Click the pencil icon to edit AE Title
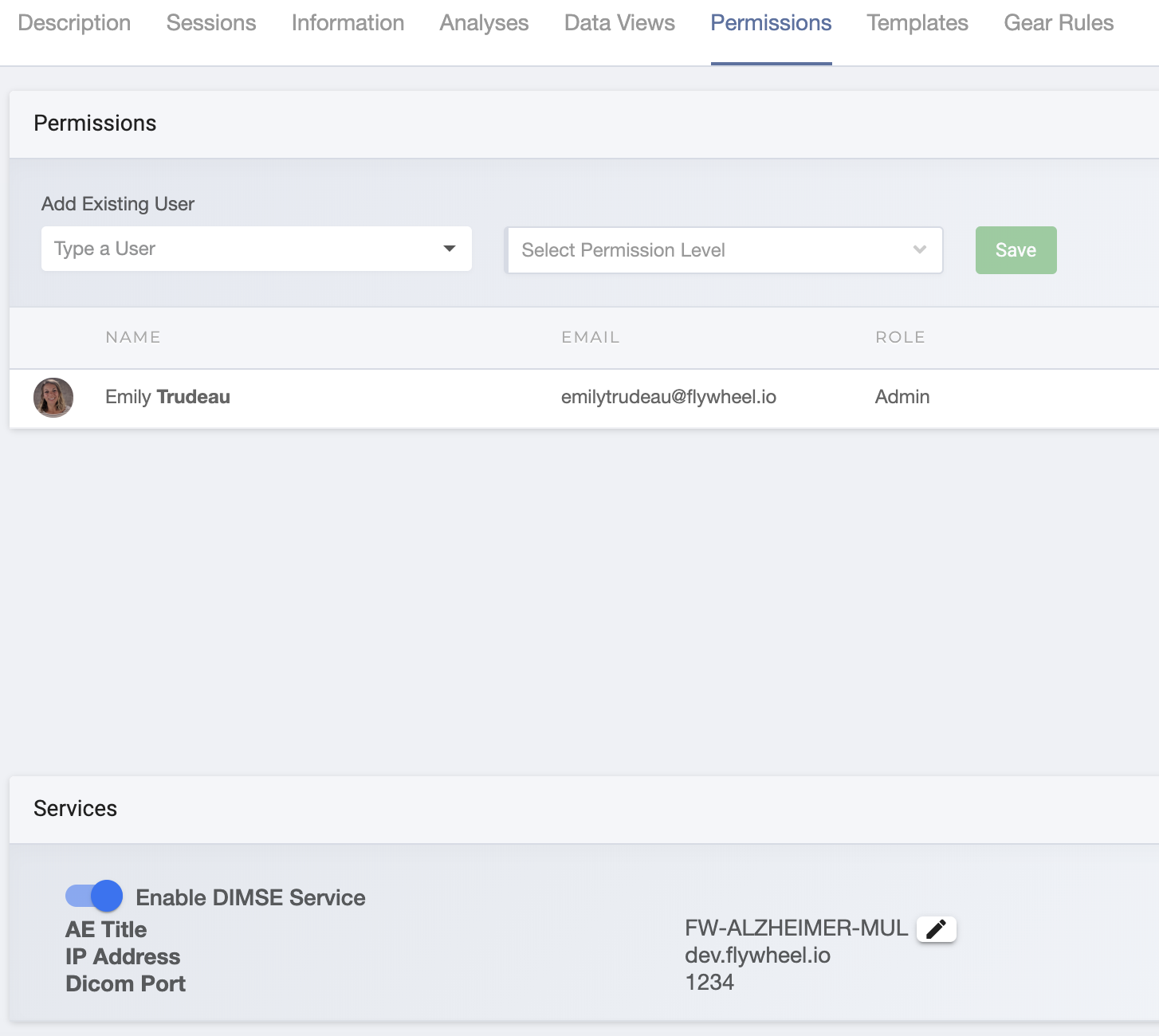Screen dimensions: 1159x1036 click(936, 929)
